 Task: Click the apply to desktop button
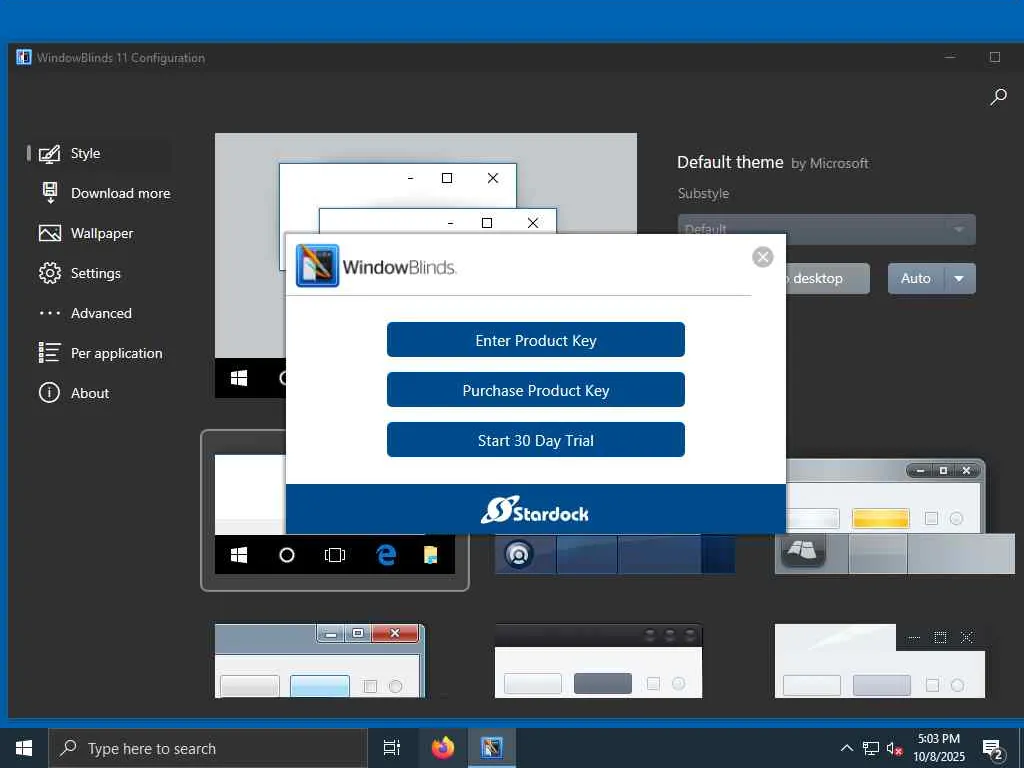pyautogui.click(x=827, y=278)
